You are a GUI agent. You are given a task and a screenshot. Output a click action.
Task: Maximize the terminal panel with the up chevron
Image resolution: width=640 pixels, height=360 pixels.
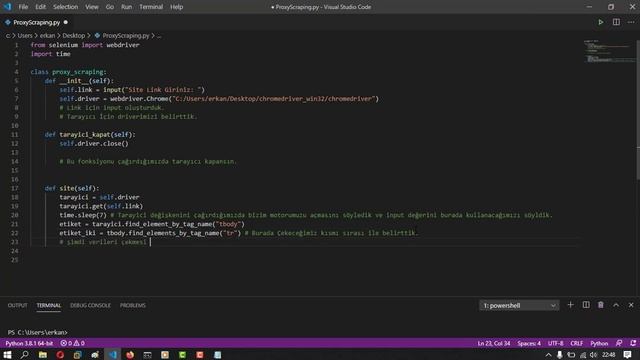(616, 305)
